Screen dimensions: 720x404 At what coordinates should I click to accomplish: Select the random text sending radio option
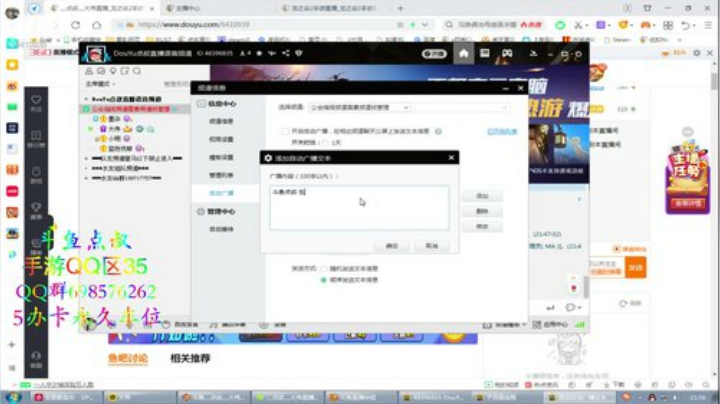point(324,269)
